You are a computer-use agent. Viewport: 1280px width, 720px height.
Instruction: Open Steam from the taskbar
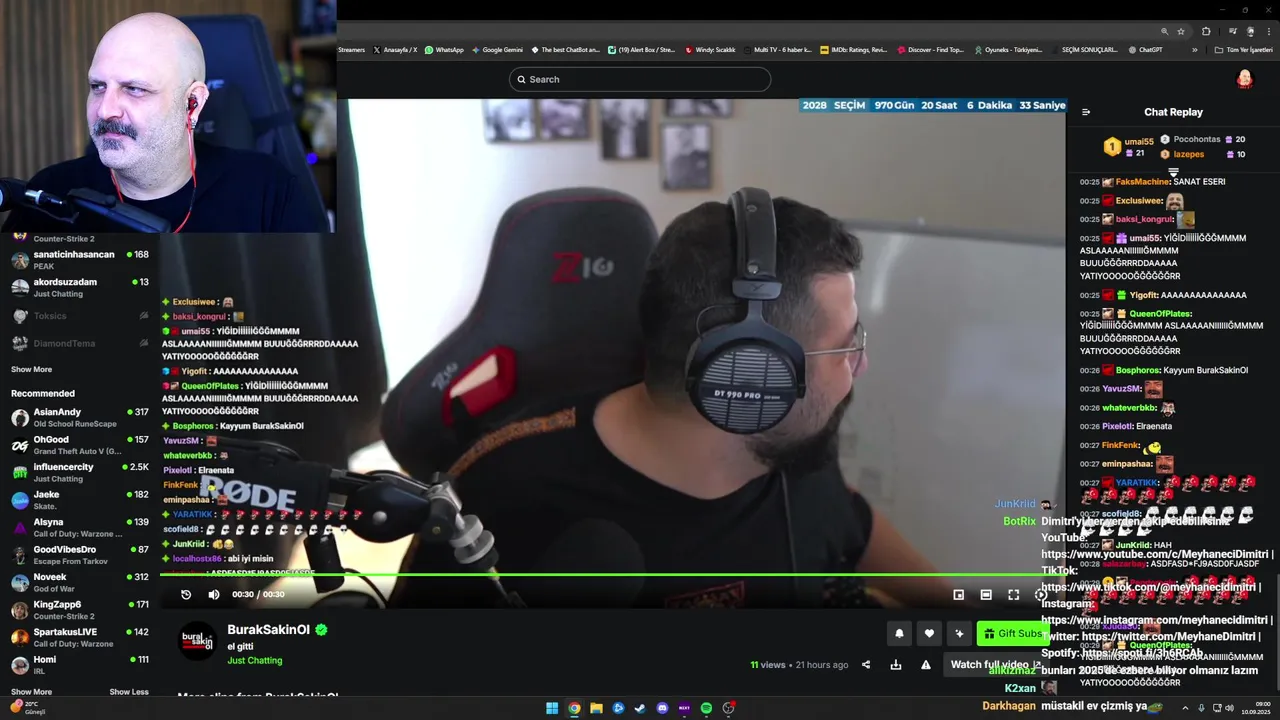tap(640, 708)
